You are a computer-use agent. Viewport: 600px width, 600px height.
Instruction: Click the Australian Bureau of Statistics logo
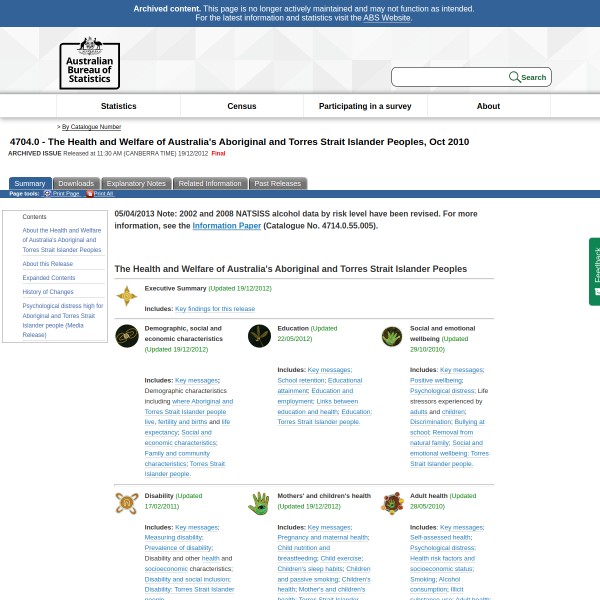[89, 63]
